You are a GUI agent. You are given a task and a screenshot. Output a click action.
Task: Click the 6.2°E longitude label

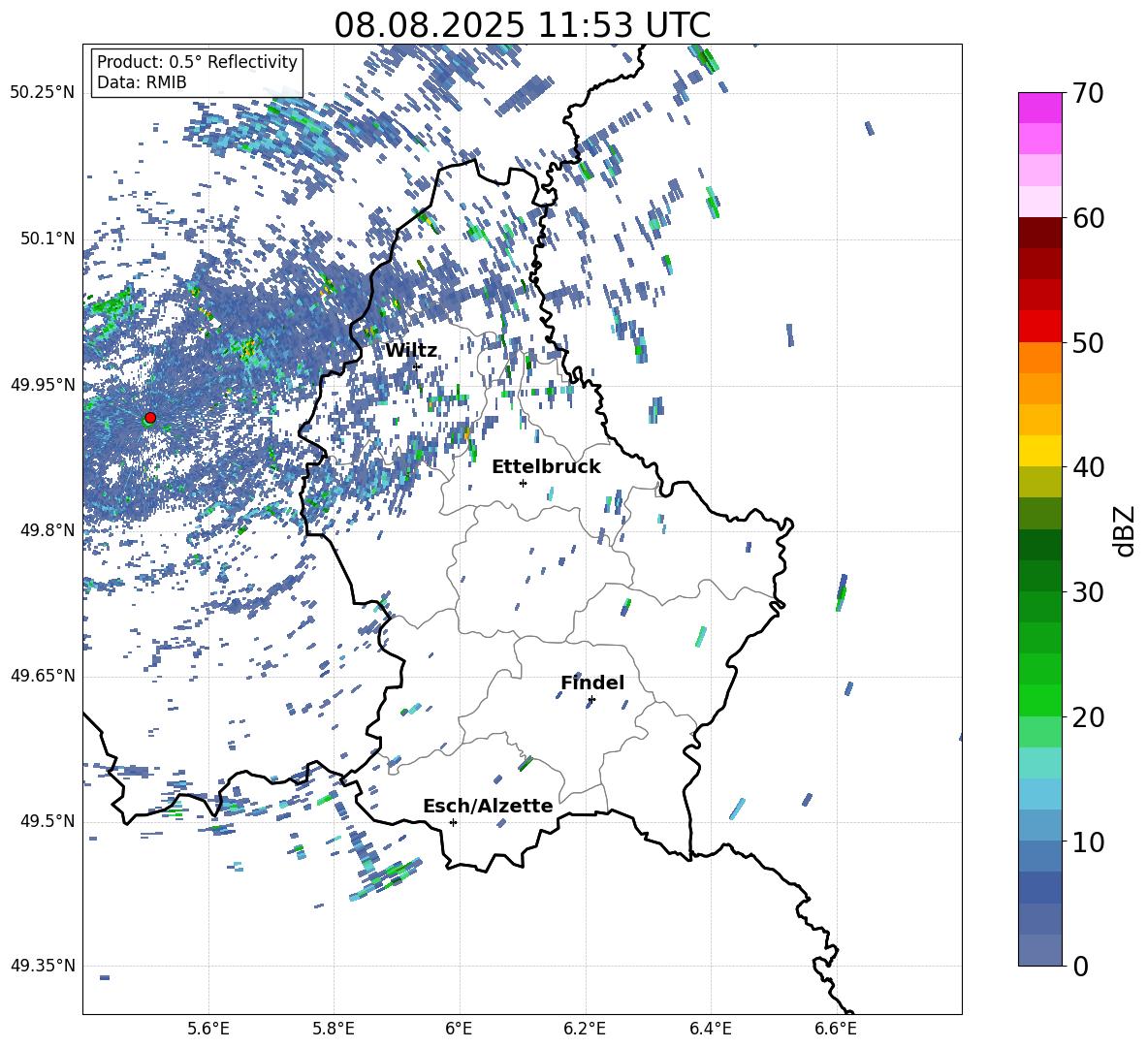pos(585,1029)
